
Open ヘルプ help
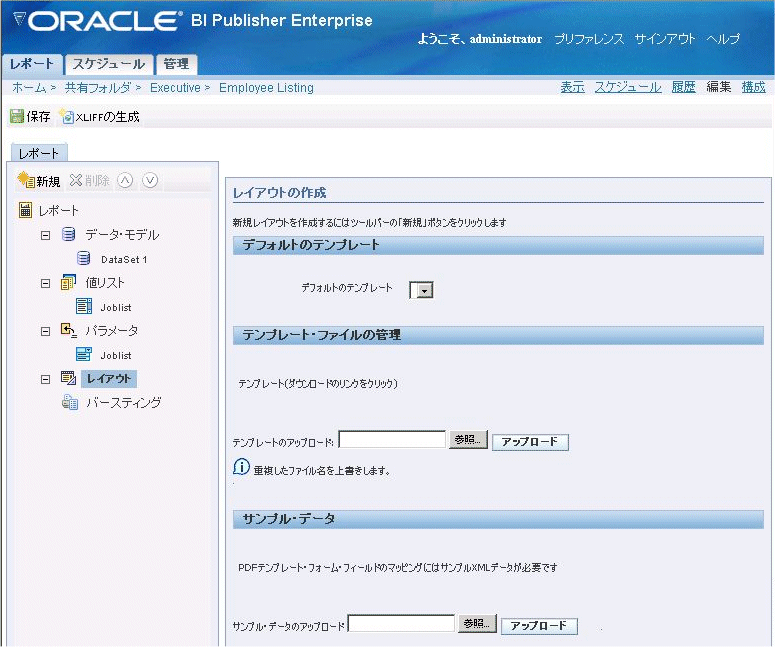[x=723, y=39]
